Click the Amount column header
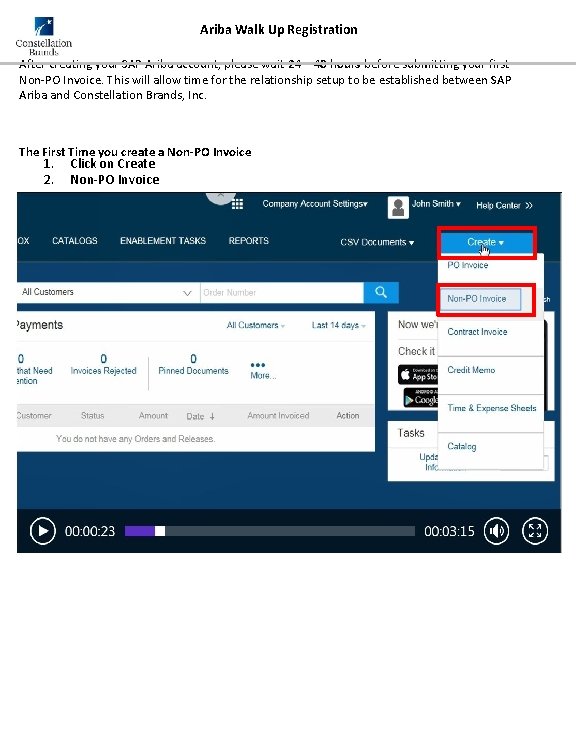The image size is (576, 756). [153, 416]
